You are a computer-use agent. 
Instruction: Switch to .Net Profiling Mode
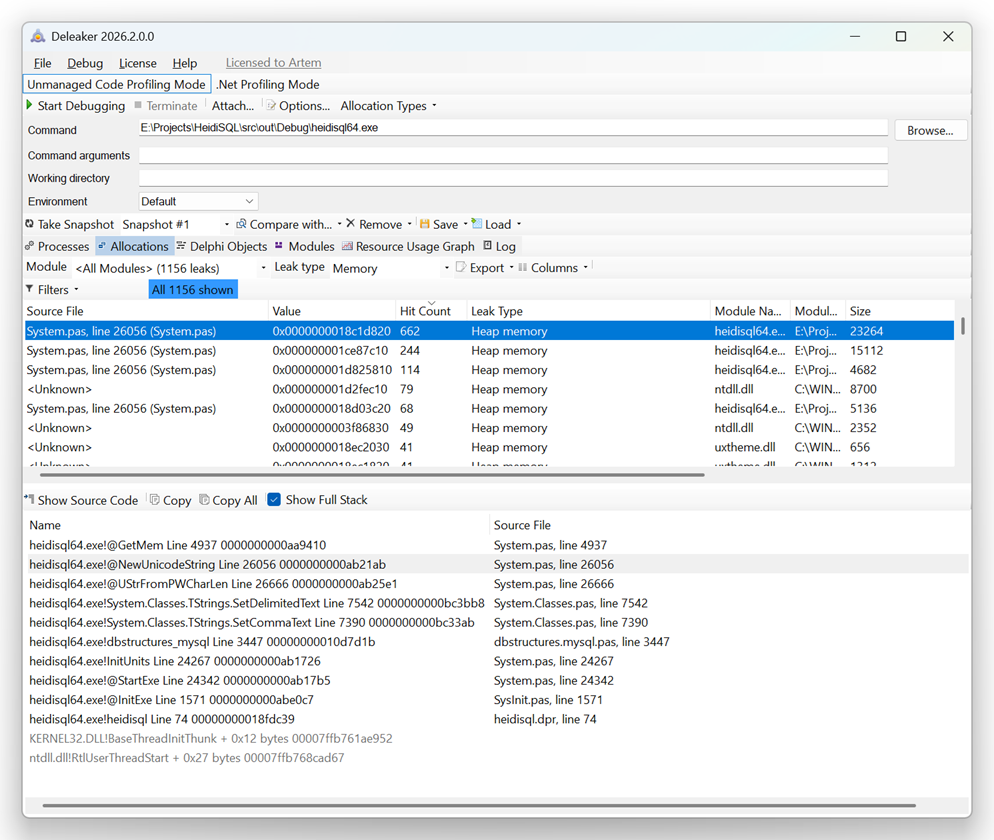click(268, 84)
